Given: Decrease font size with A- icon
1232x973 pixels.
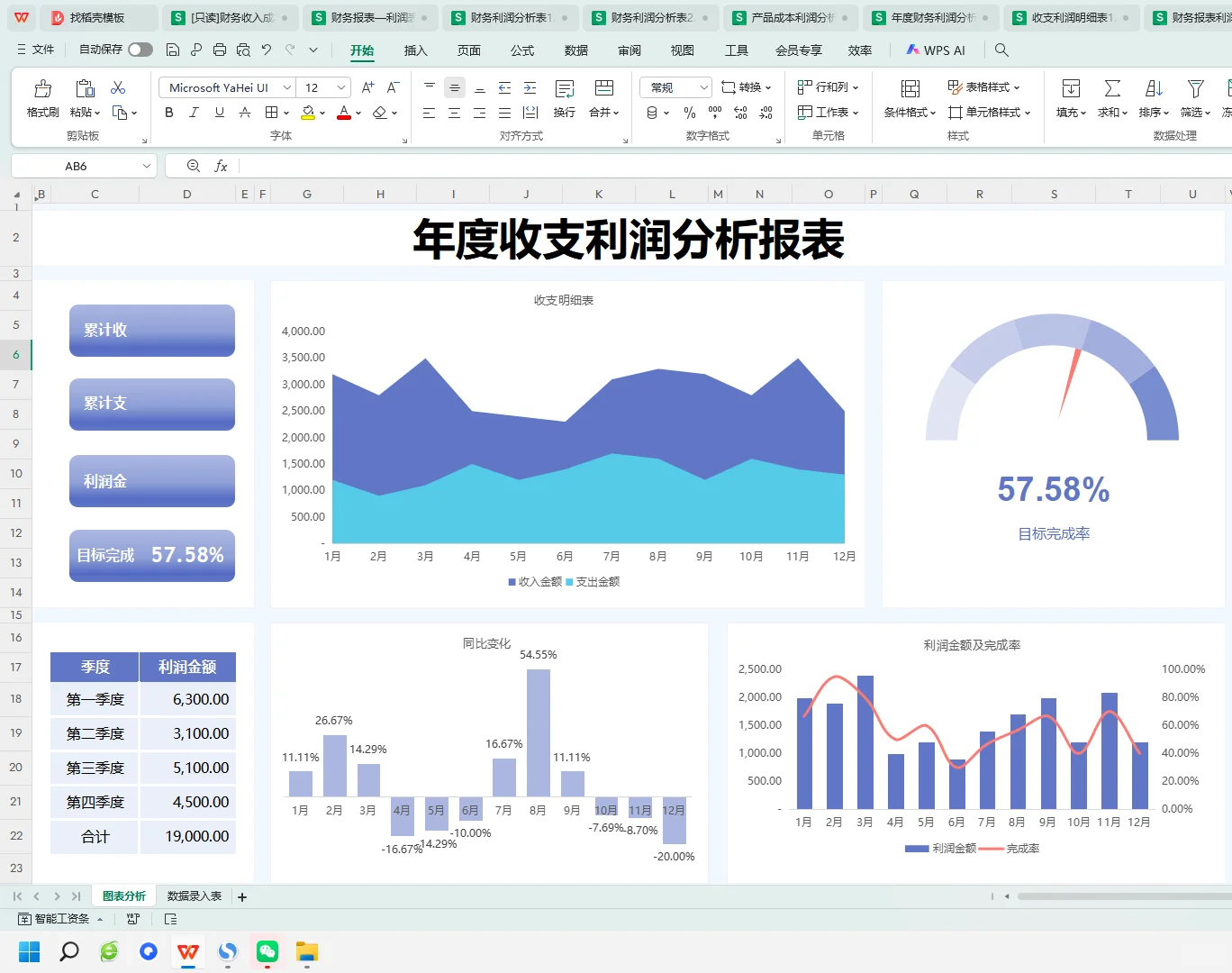Looking at the screenshot, I should (393, 87).
